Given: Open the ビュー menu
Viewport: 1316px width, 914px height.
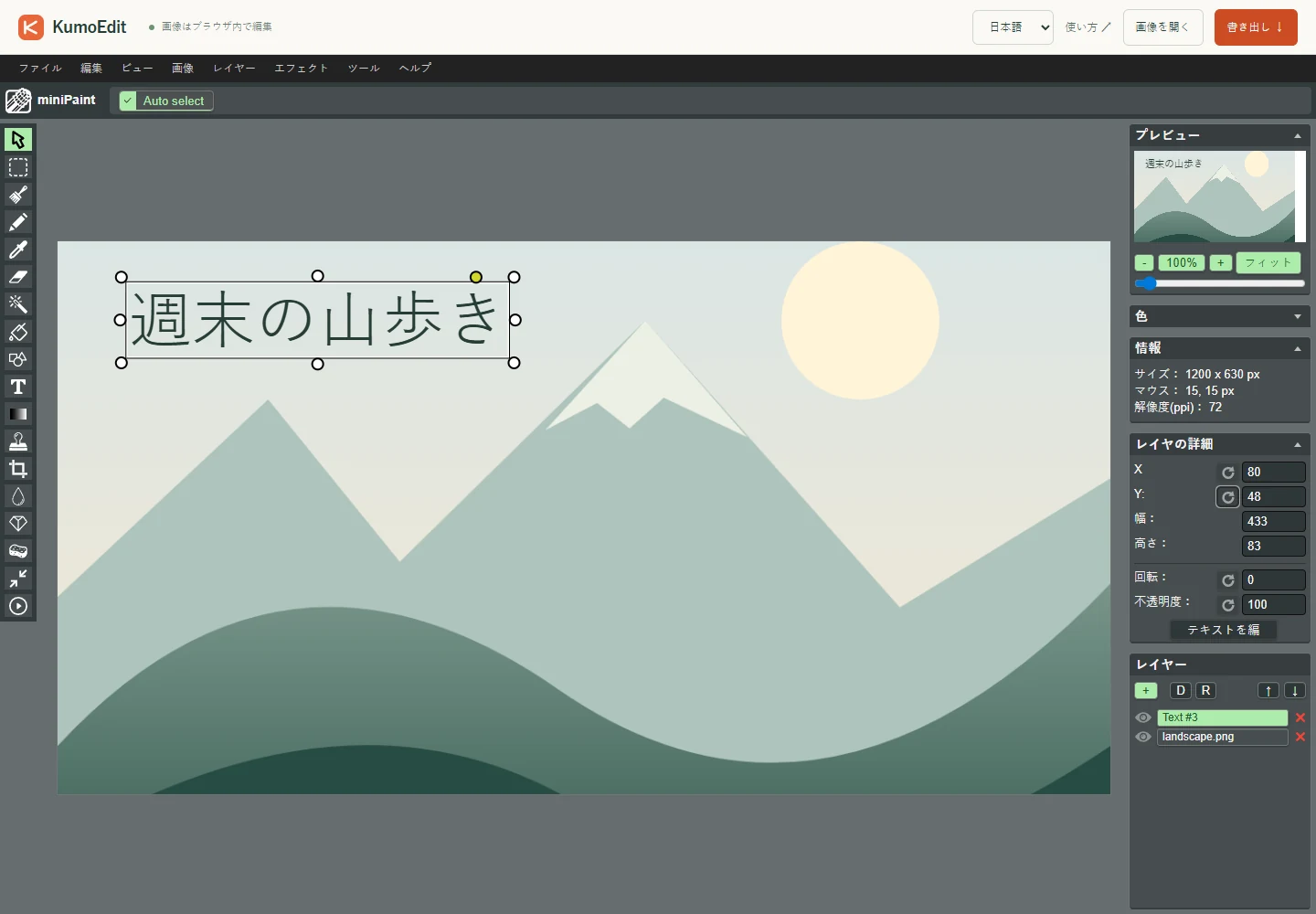Looking at the screenshot, I should [137, 68].
